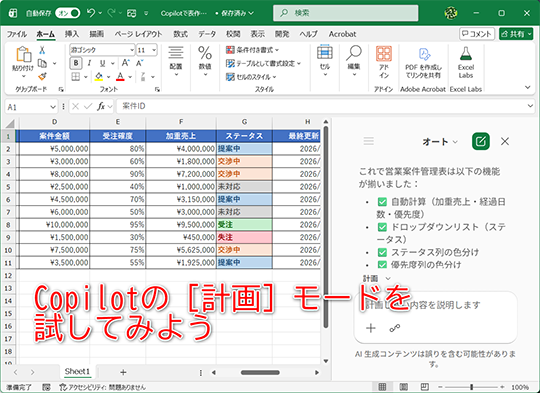This screenshot has height=393, width=540.
Task: Click the ステータス header cell
Action: point(244,136)
